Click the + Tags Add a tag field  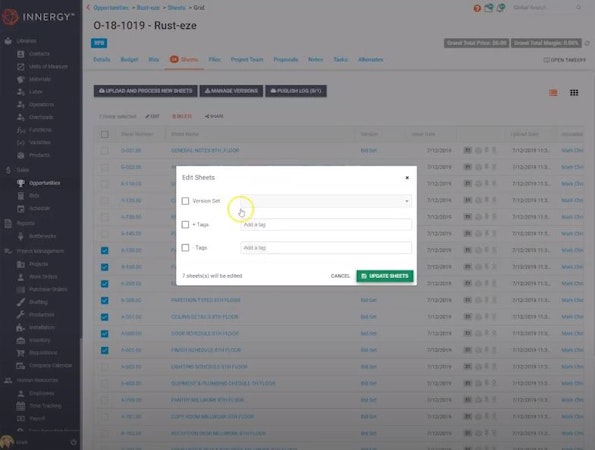tap(326, 225)
